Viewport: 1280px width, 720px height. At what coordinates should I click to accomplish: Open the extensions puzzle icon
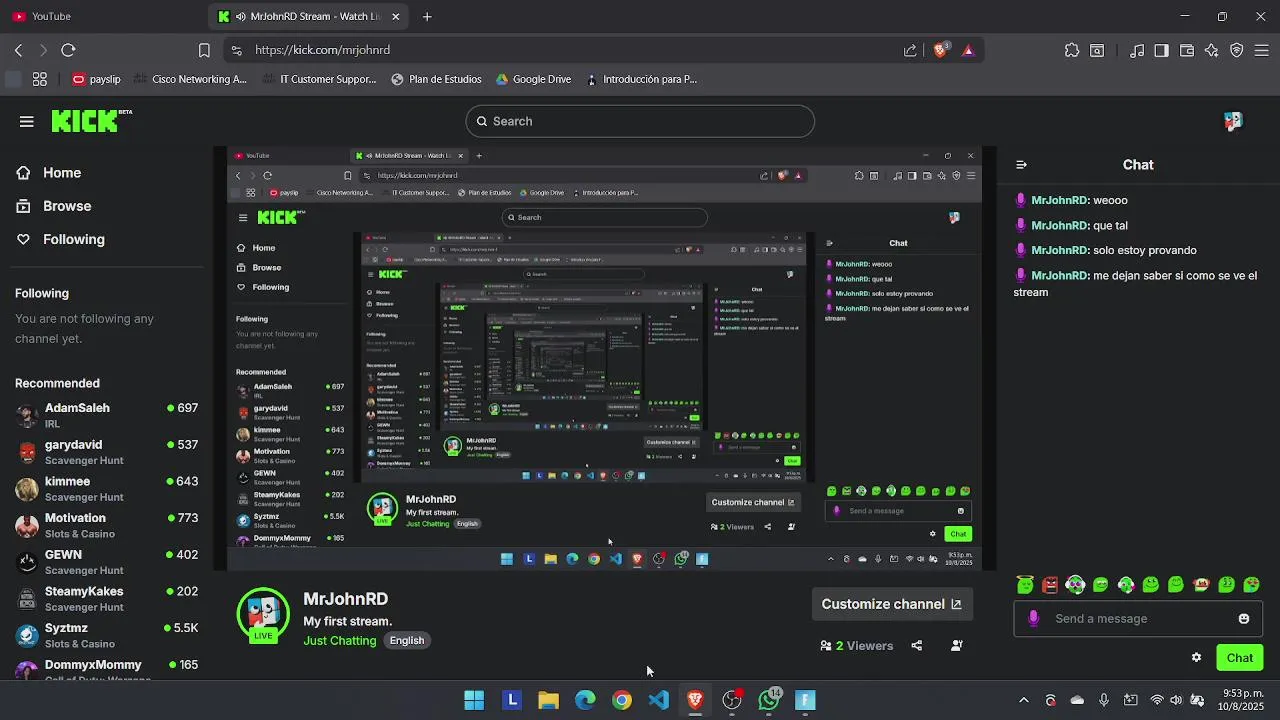click(1072, 50)
